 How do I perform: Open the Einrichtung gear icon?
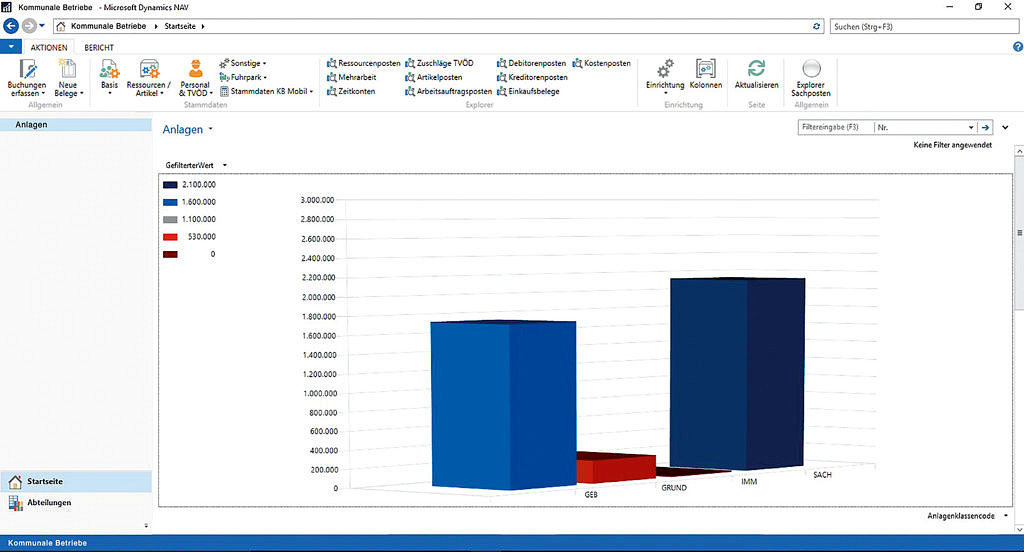[665, 70]
